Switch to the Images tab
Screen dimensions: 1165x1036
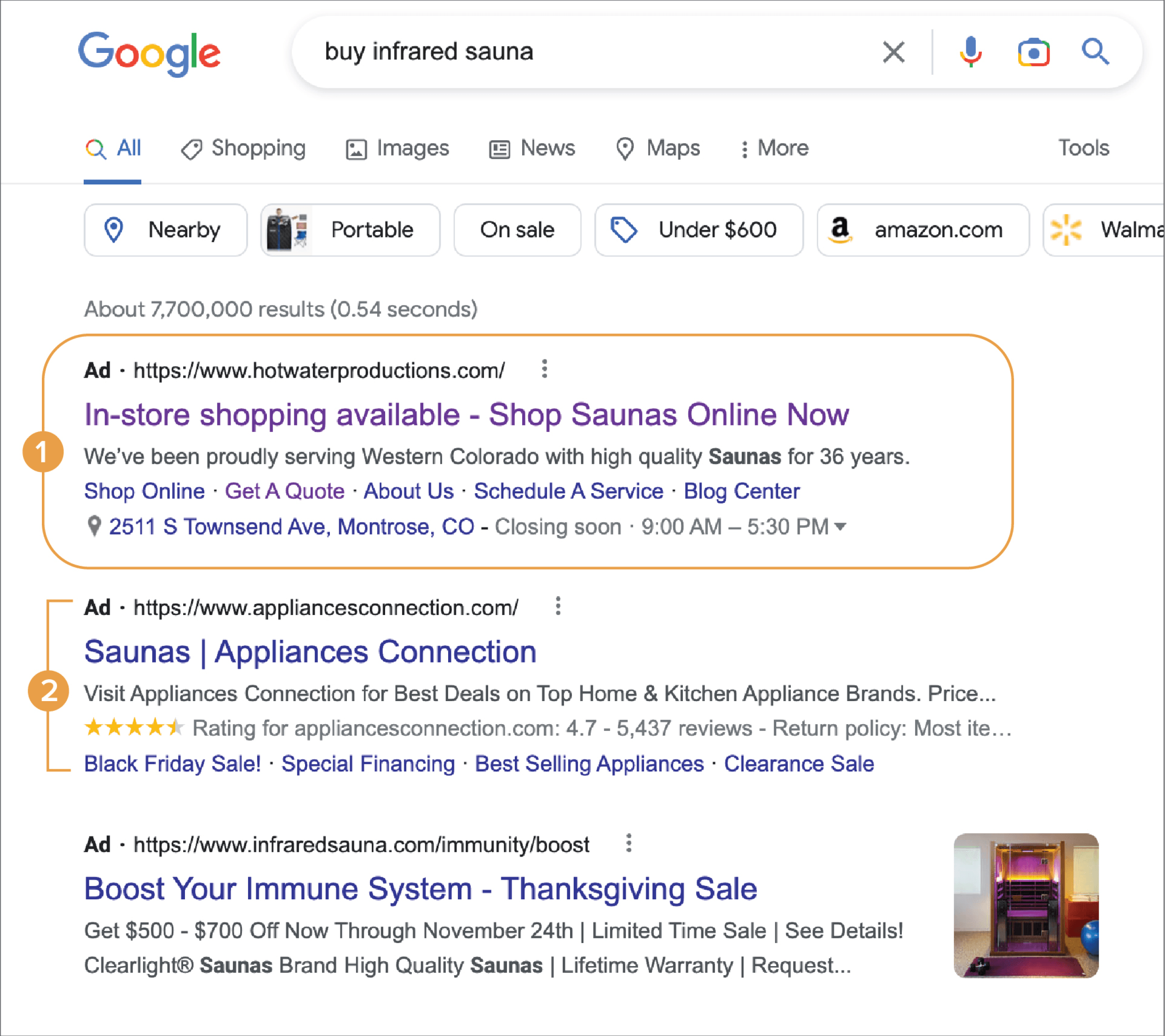(398, 148)
